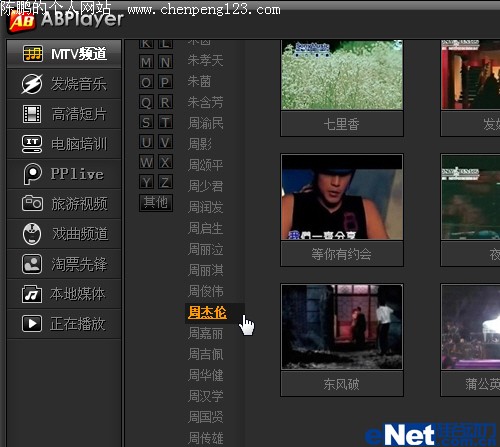This screenshot has width=500, height=447.
Task: Select artist 朱含芳
Action: click(205, 102)
